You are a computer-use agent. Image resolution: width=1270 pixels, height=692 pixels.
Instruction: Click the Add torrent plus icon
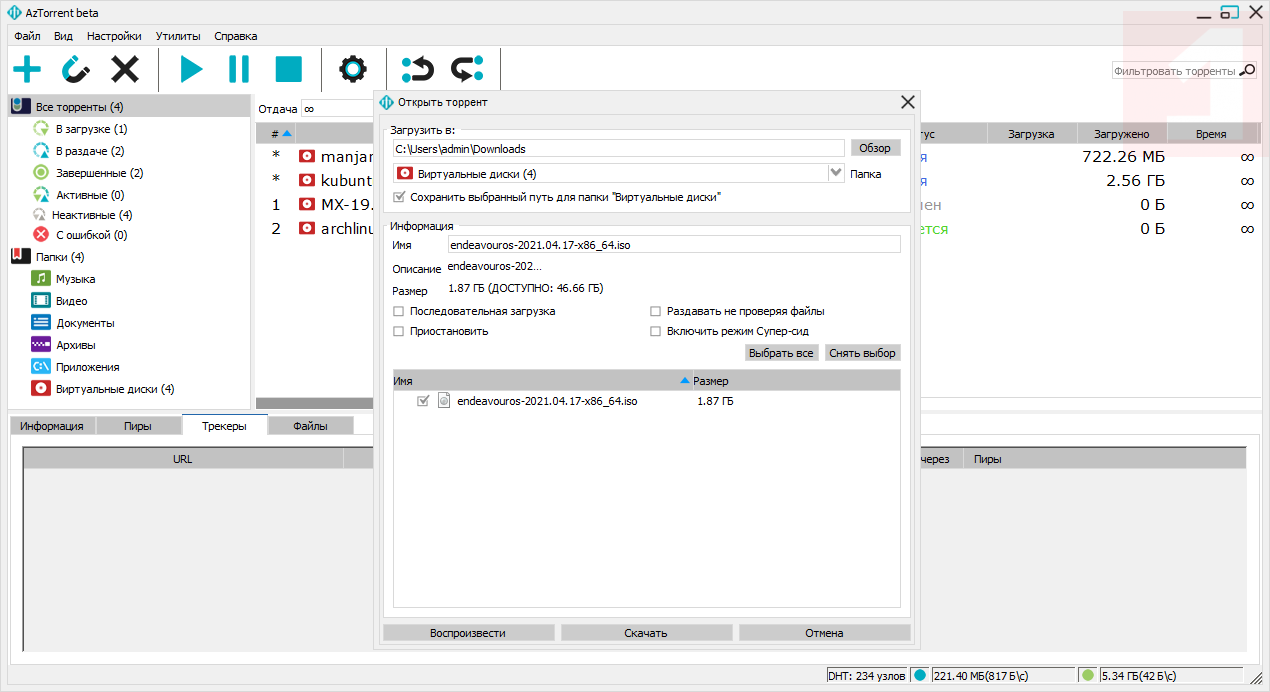tap(27, 69)
